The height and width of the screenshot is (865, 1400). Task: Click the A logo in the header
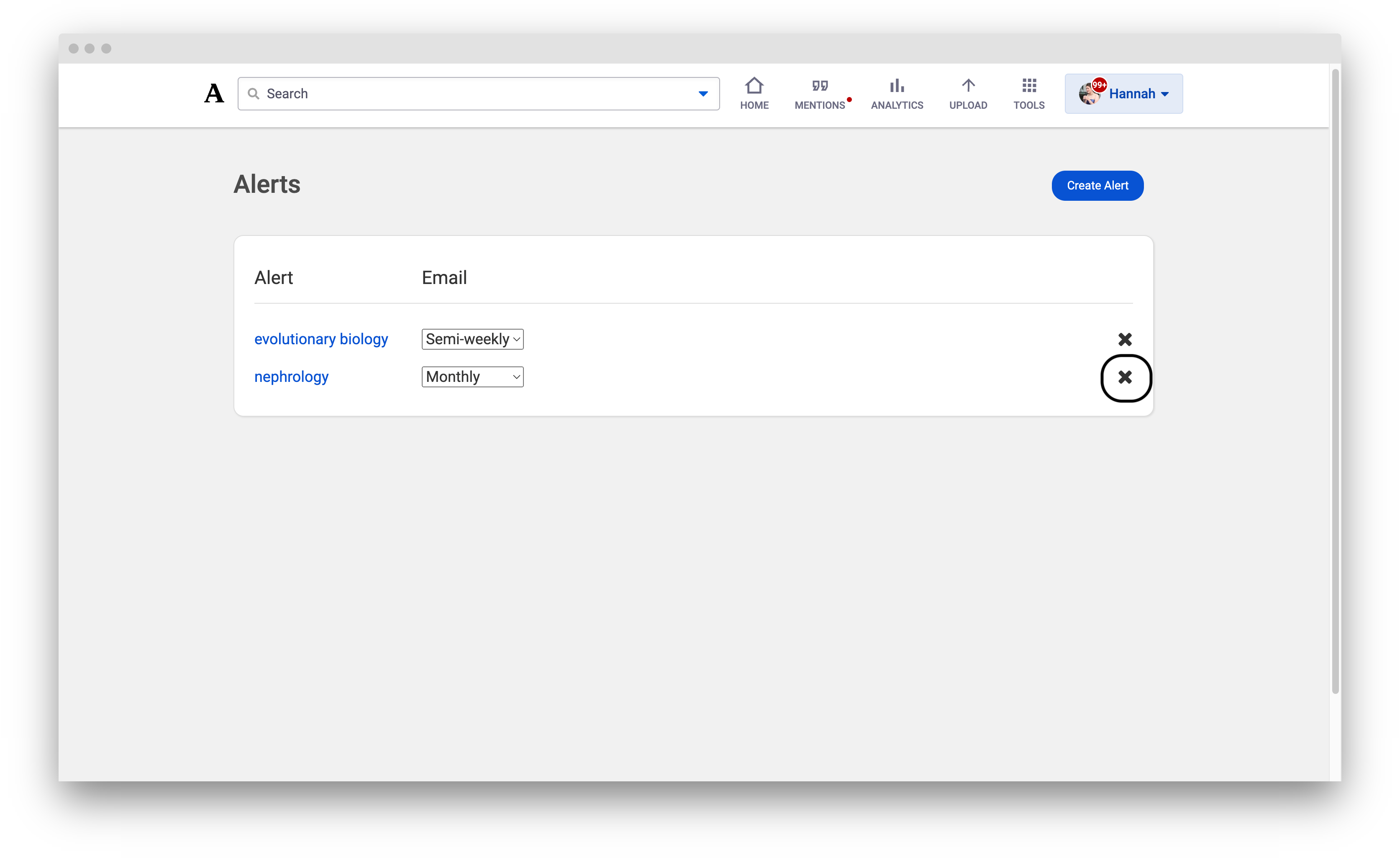pos(214,93)
